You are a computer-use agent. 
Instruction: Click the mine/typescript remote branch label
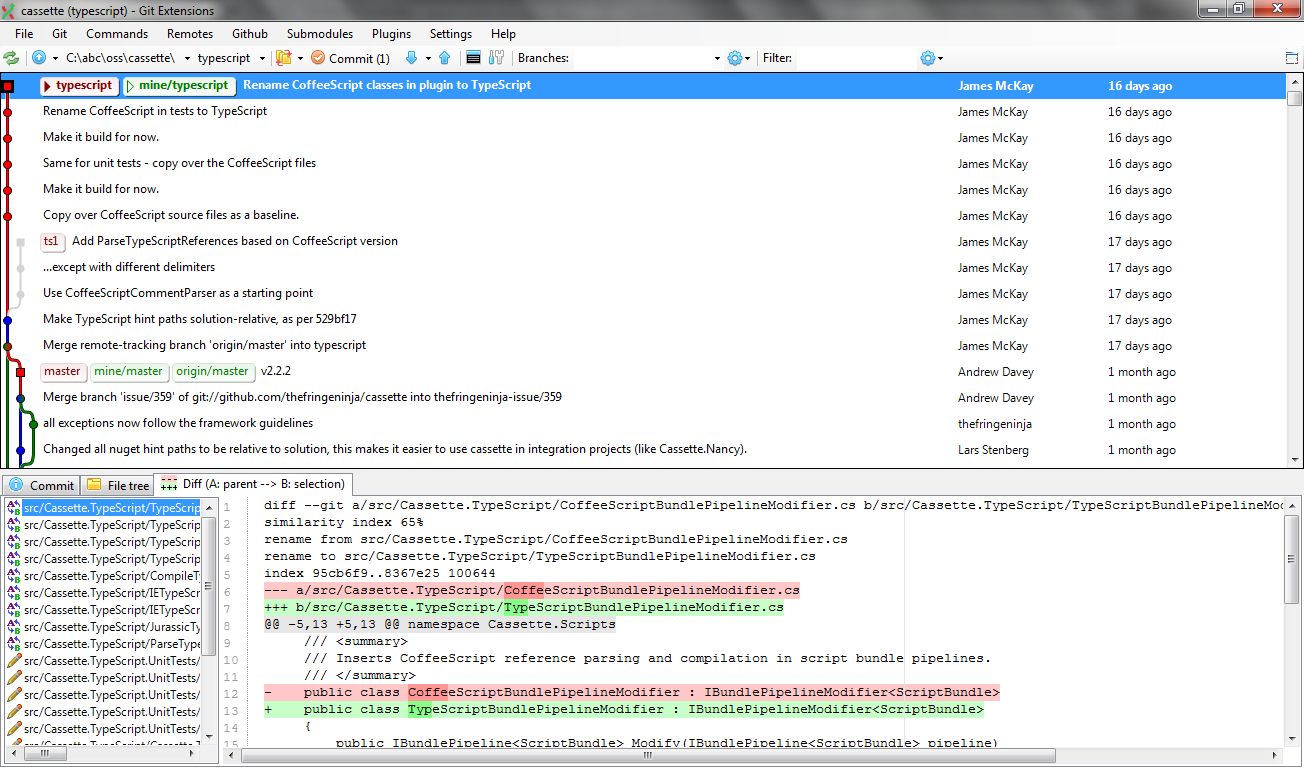(x=179, y=86)
